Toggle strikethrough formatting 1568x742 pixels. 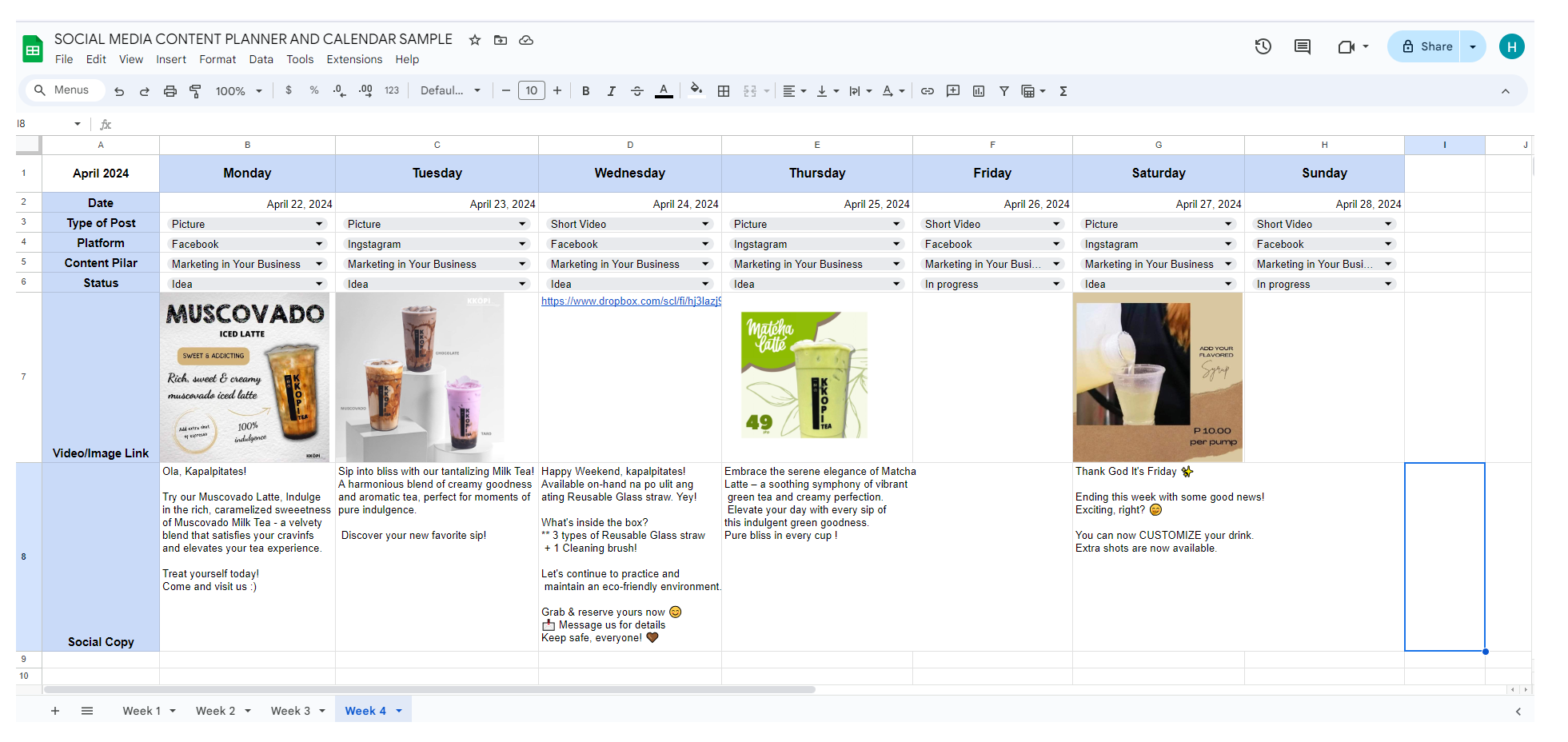coord(637,91)
